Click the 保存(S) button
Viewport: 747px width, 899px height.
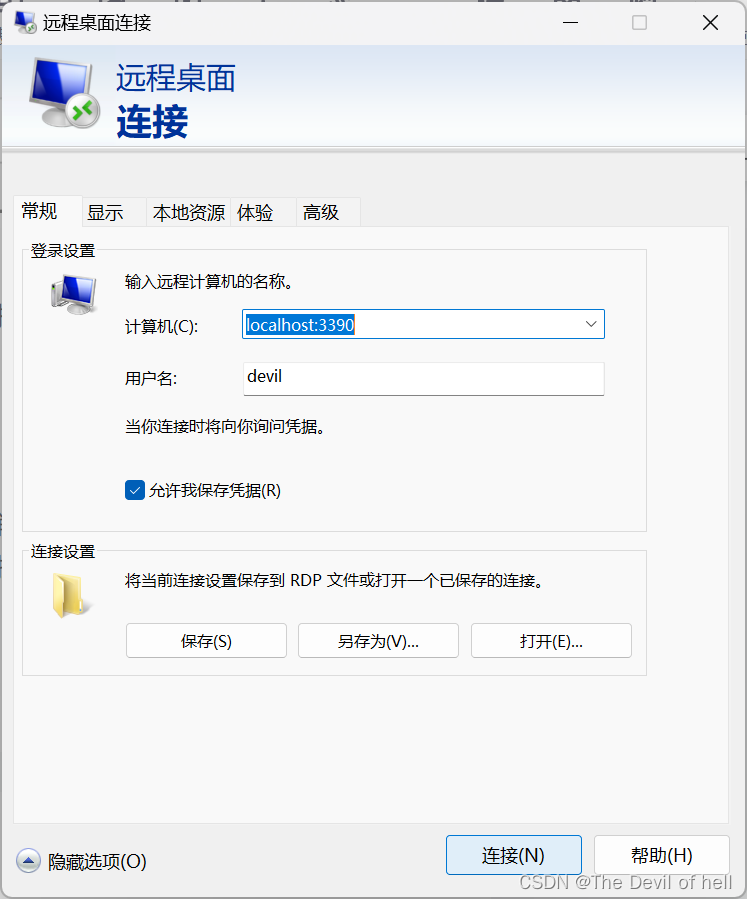point(206,640)
